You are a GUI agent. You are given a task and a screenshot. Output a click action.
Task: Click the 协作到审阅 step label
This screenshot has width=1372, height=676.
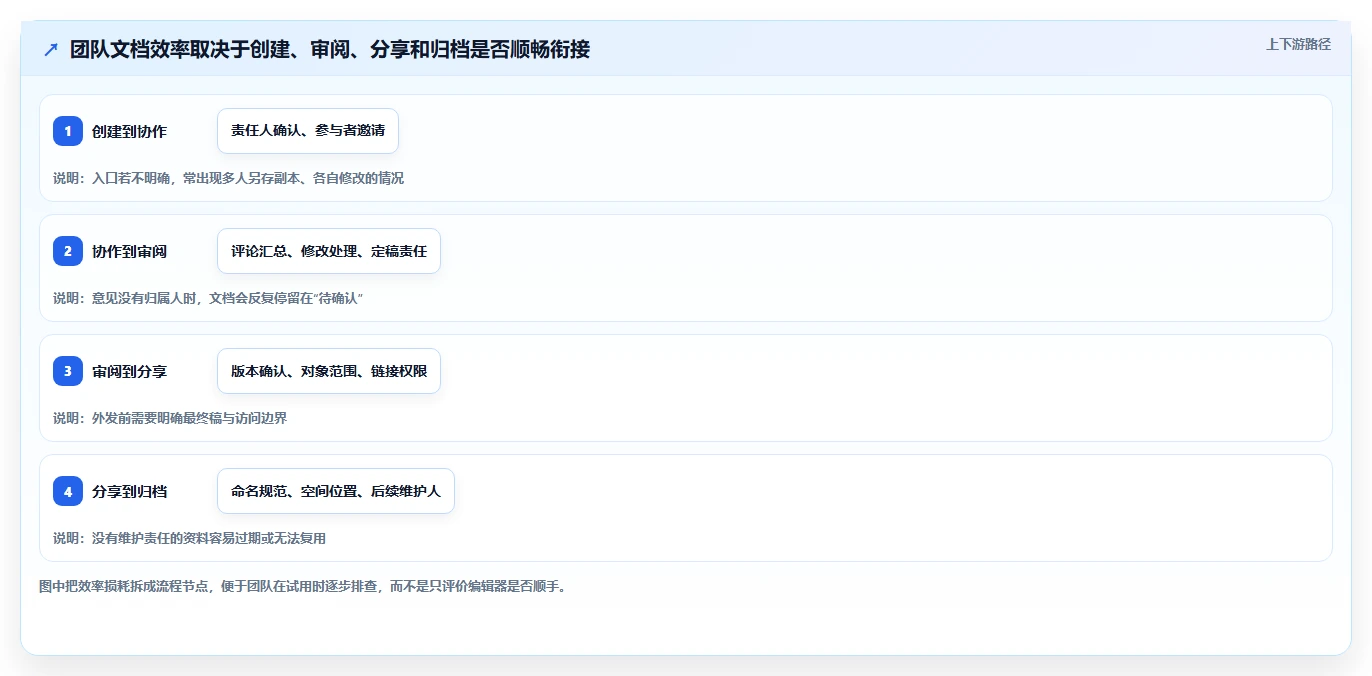click(x=129, y=251)
